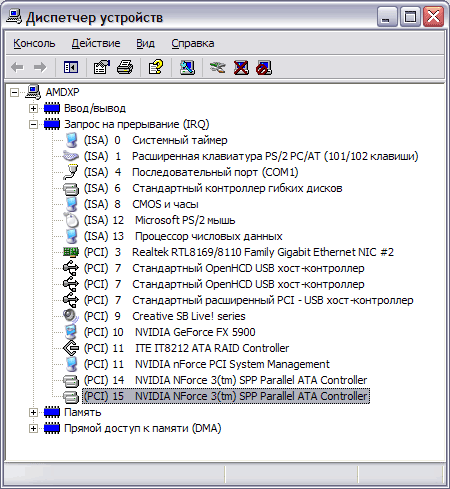Click the Память chip icon
Image resolution: width=450 pixels, height=489 pixels.
coord(52,412)
